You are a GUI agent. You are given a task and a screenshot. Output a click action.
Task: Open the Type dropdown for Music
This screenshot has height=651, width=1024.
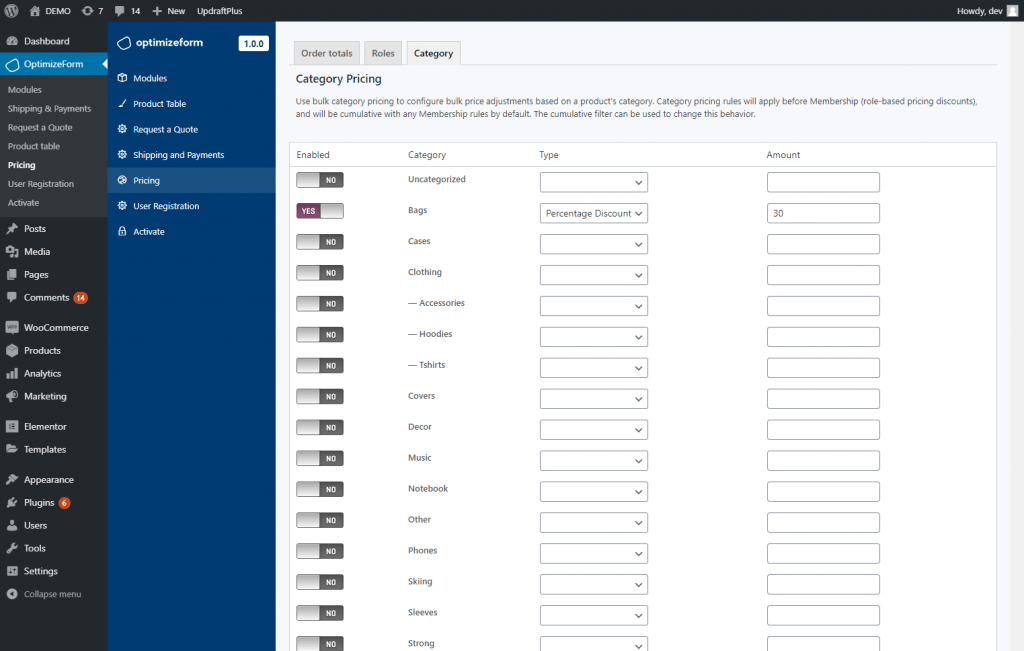point(594,460)
